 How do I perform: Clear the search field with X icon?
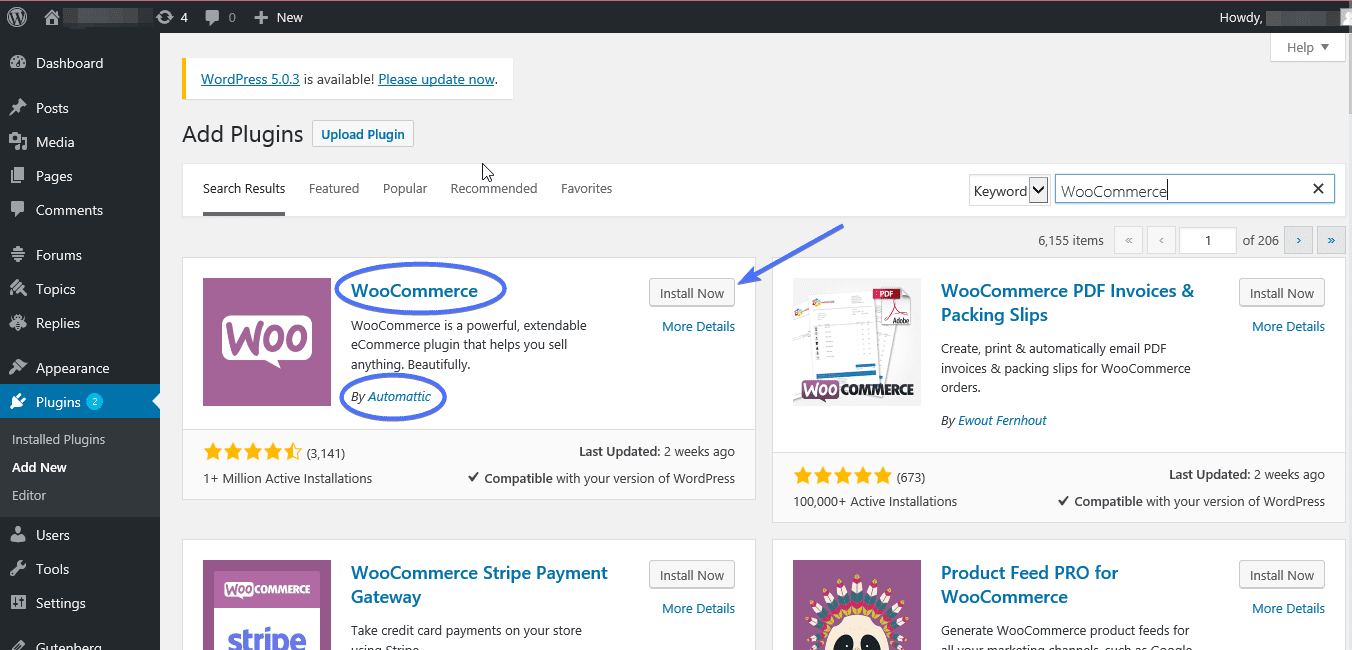(x=1318, y=189)
